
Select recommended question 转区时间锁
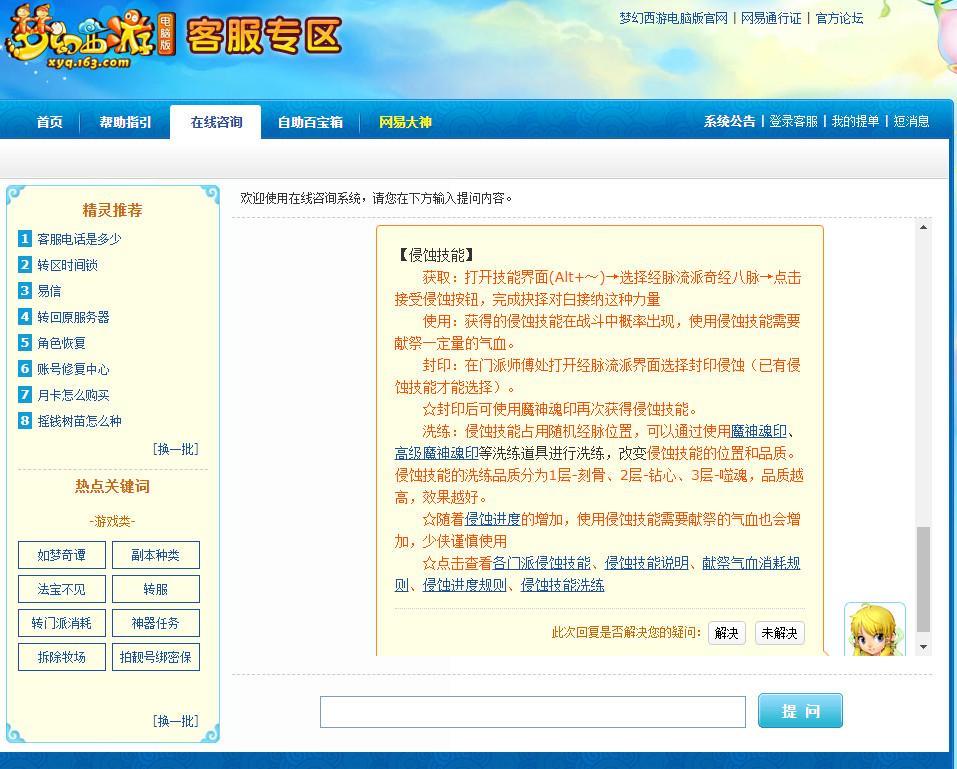(67, 265)
